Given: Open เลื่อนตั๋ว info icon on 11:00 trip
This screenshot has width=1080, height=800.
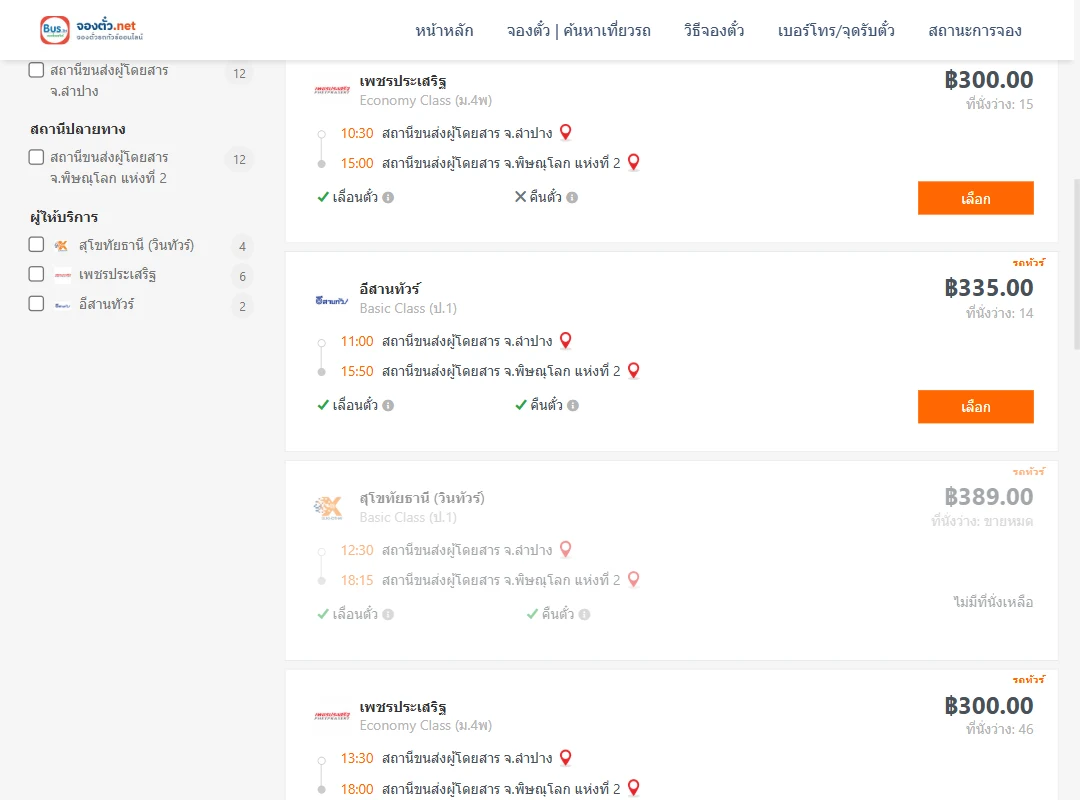Looking at the screenshot, I should tap(388, 406).
